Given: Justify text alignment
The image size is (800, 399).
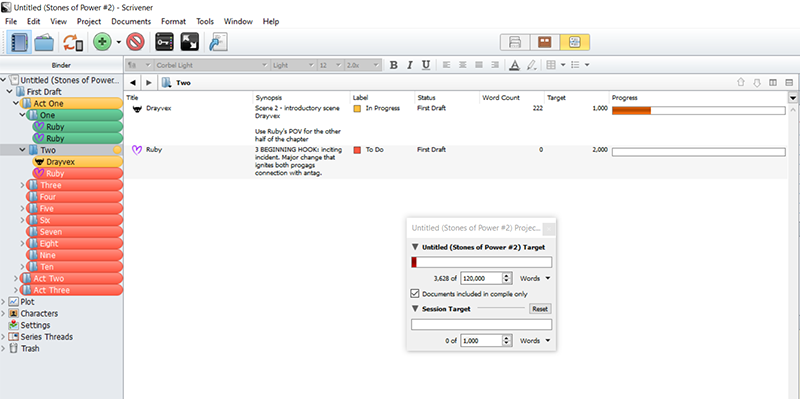Looking at the screenshot, I should click(x=479, y=65).
